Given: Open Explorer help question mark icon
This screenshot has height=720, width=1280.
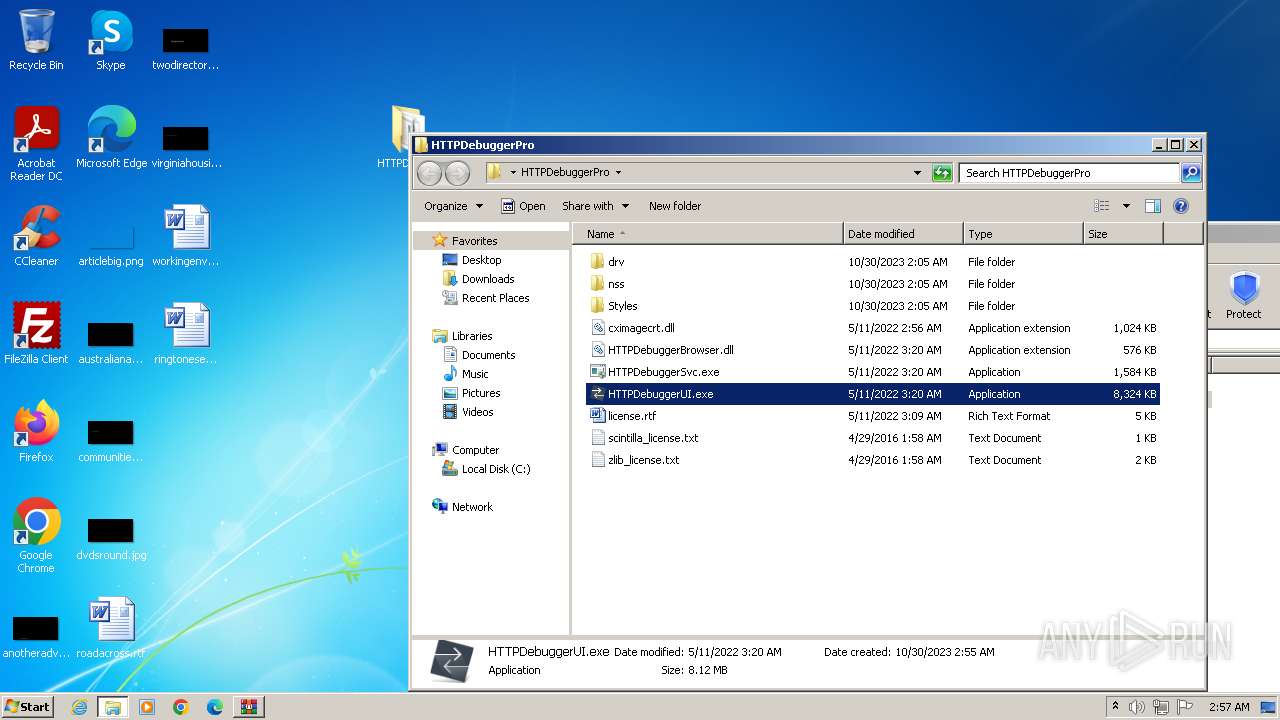Looking at the screenshot, I should click(x=1181, y=206).
